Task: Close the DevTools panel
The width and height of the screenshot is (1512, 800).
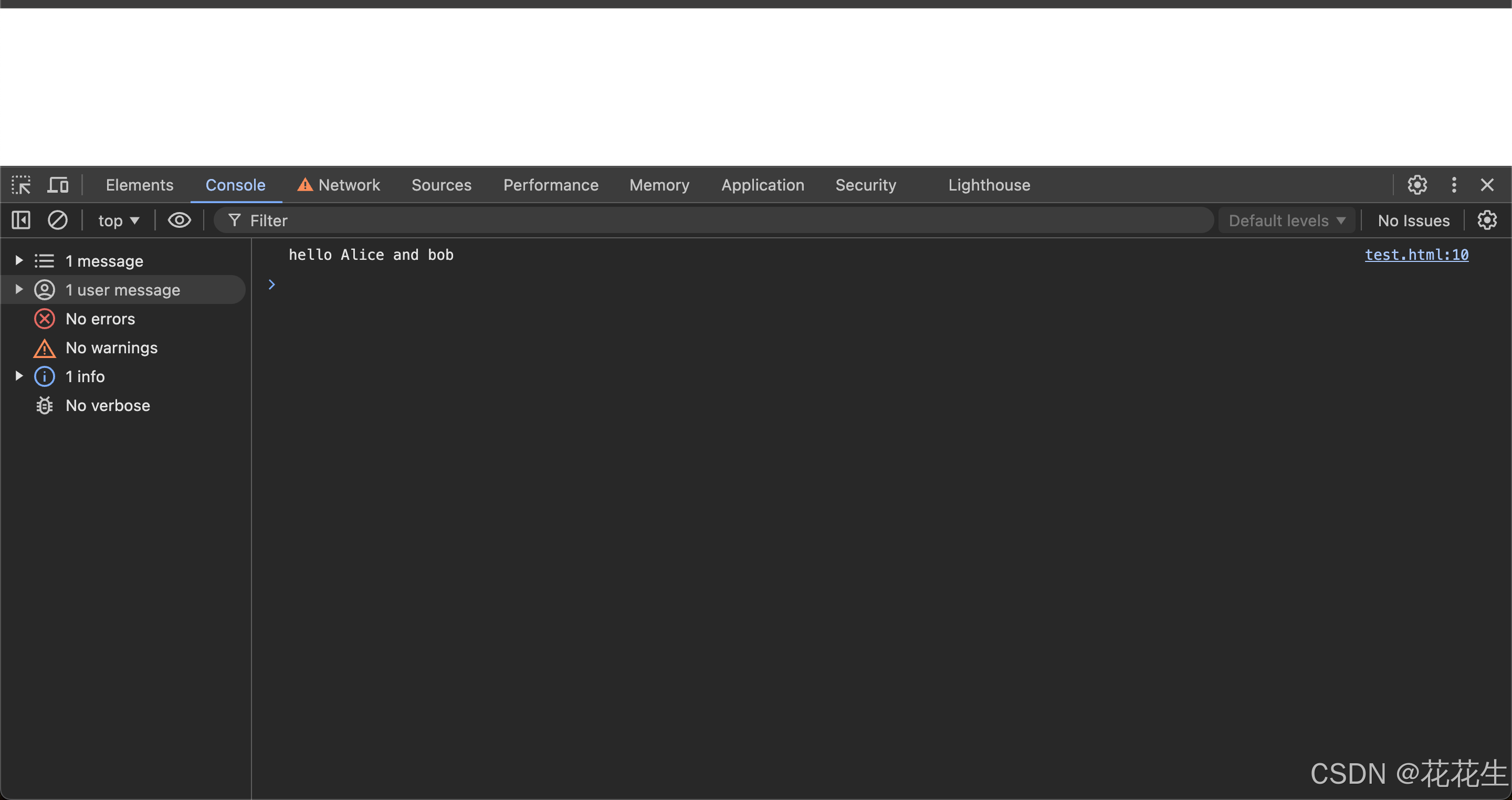Action: pyautogui.click(x=1487, y=185)
